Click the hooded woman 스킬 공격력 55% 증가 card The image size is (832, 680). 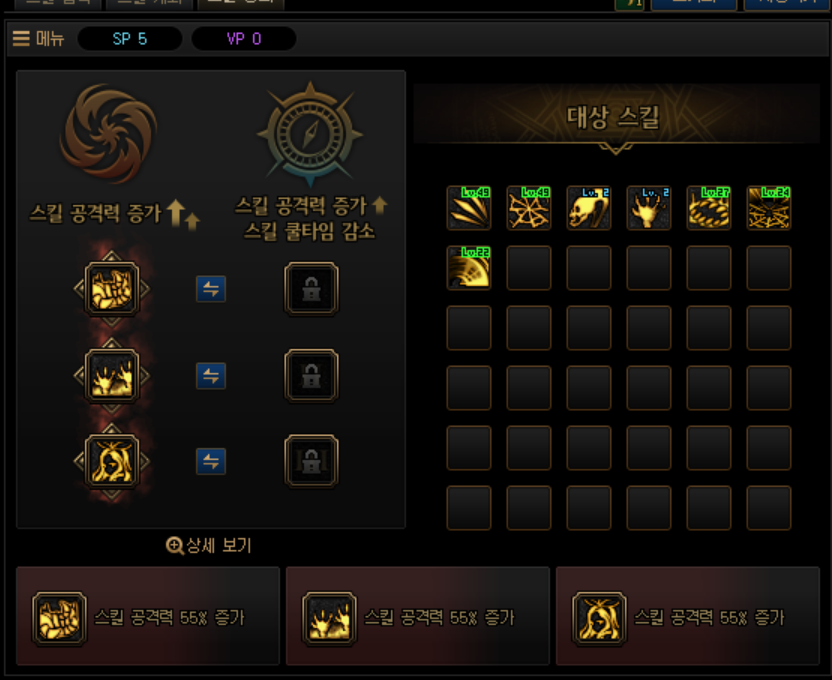(x=688, y=616)
